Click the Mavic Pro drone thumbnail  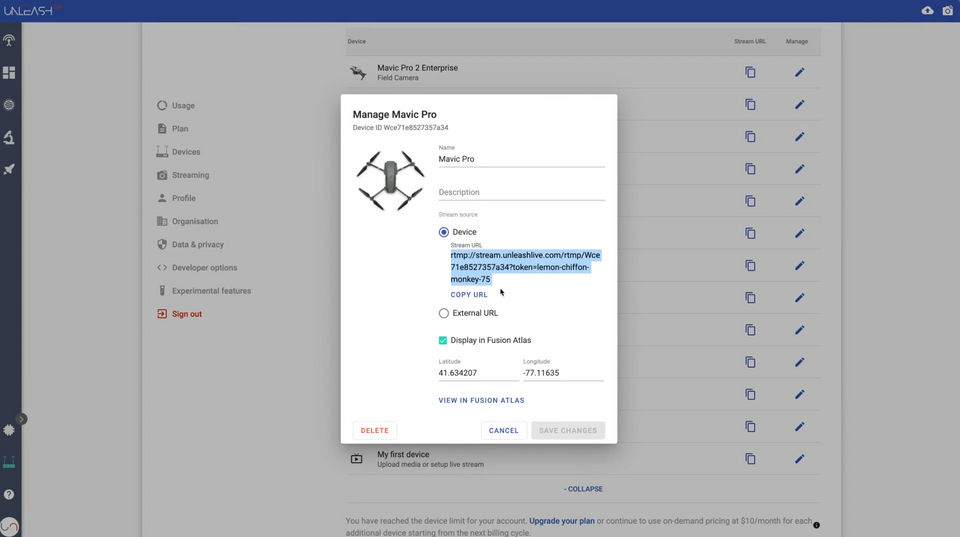(390, 181)
